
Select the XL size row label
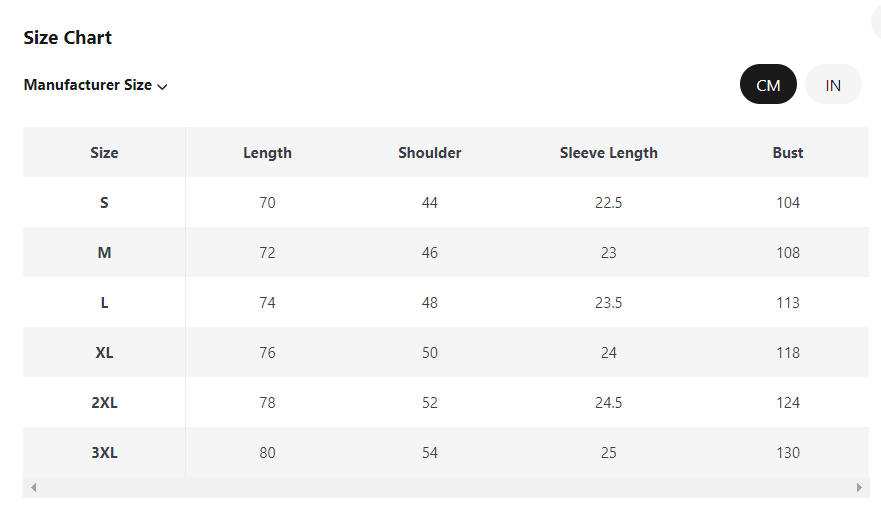point(104,353)
